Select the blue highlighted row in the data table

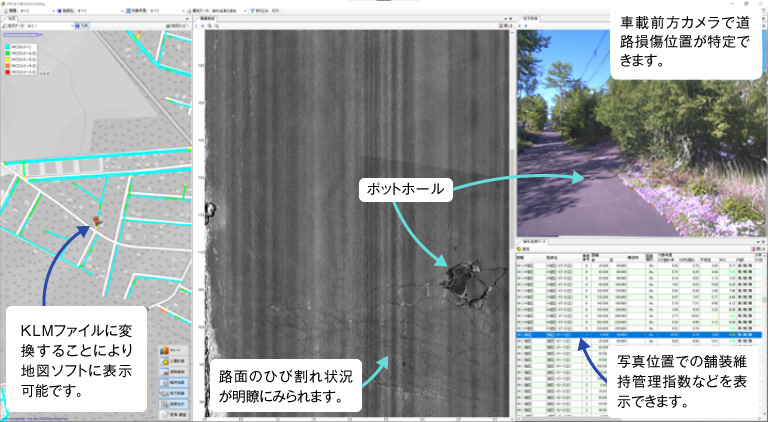[640, 335]
